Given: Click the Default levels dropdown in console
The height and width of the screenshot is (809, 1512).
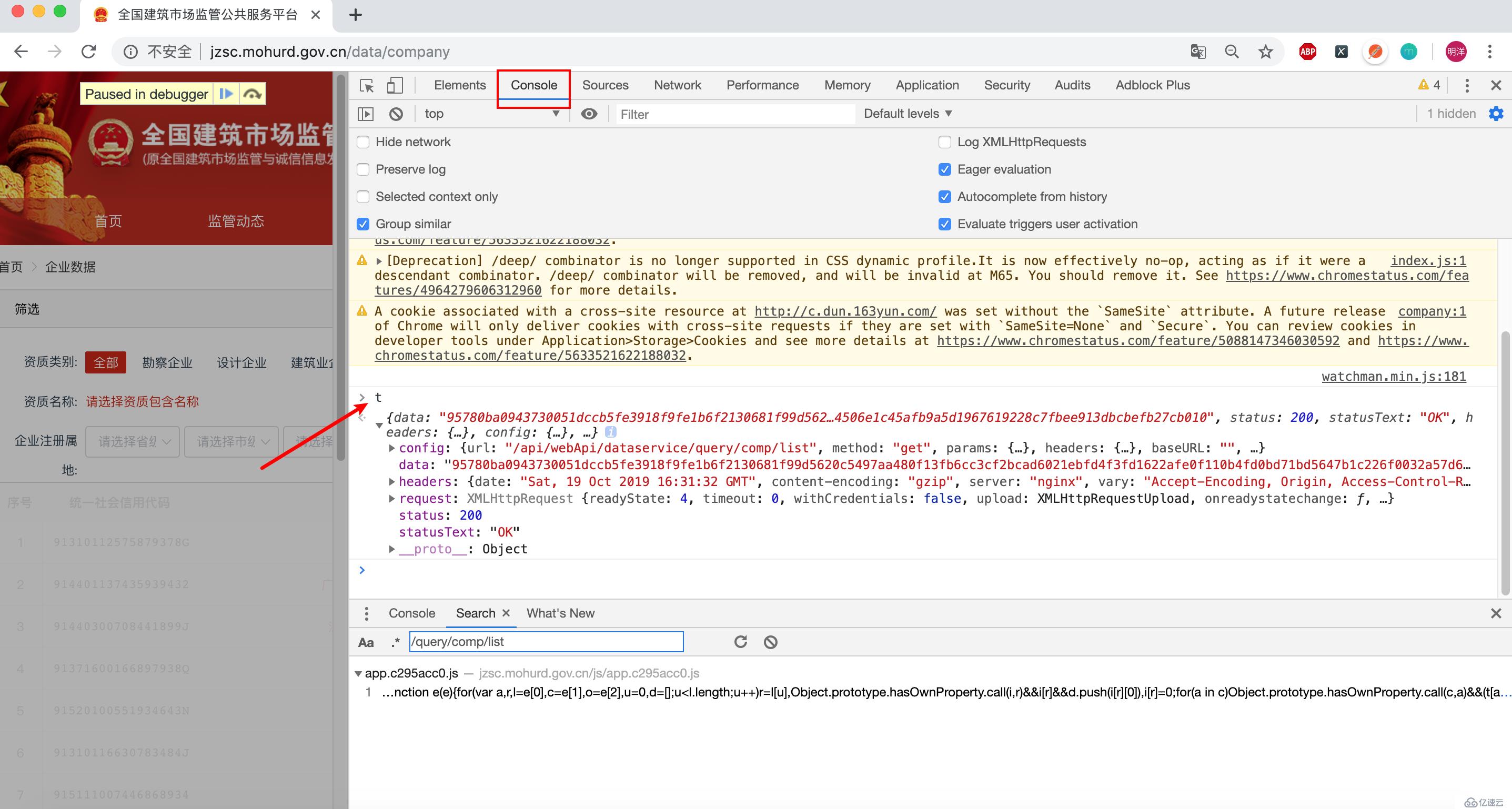Looking at the screenshot, I should click(x=906, y=113).
